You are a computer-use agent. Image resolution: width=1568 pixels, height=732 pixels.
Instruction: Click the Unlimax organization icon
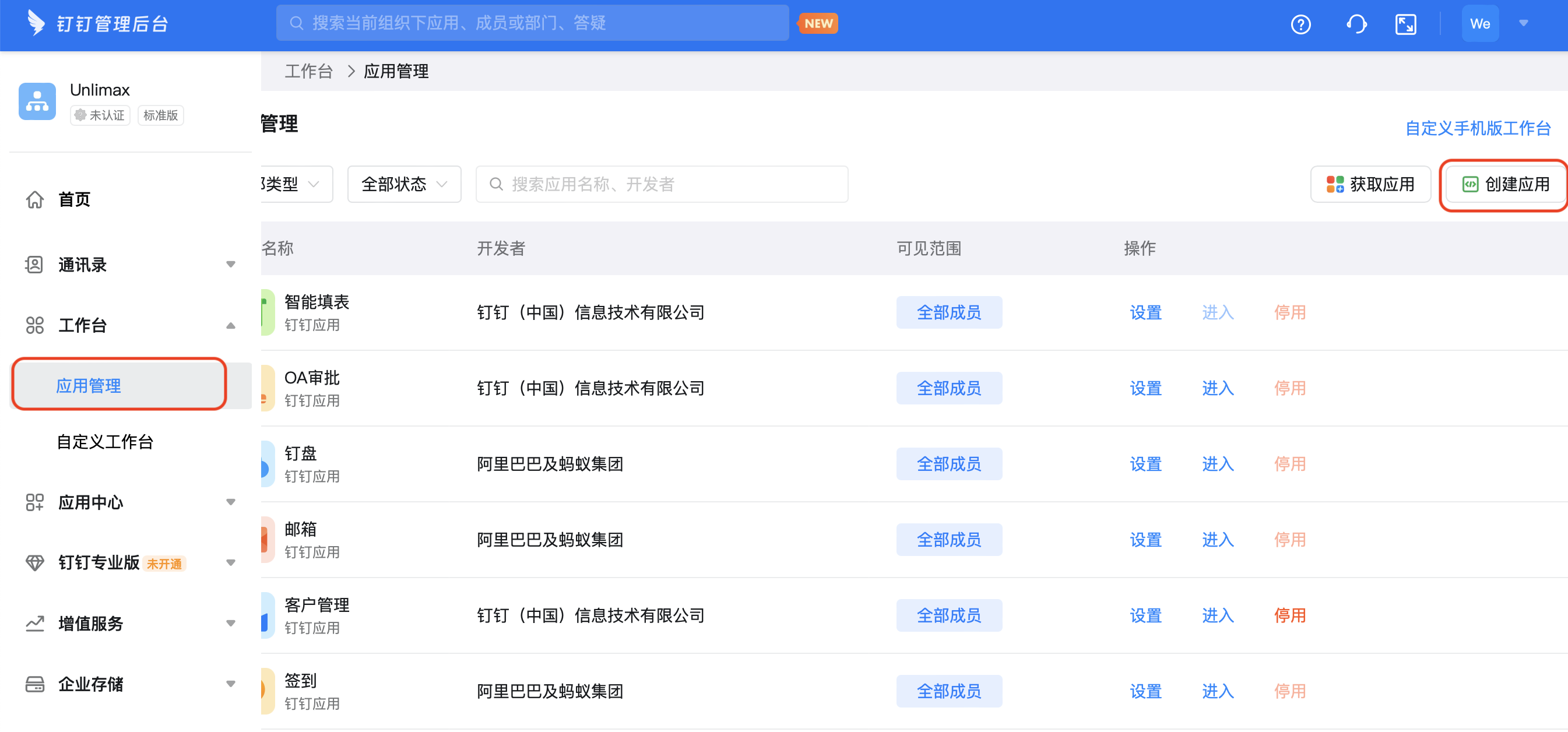click(x=37, y=101)
